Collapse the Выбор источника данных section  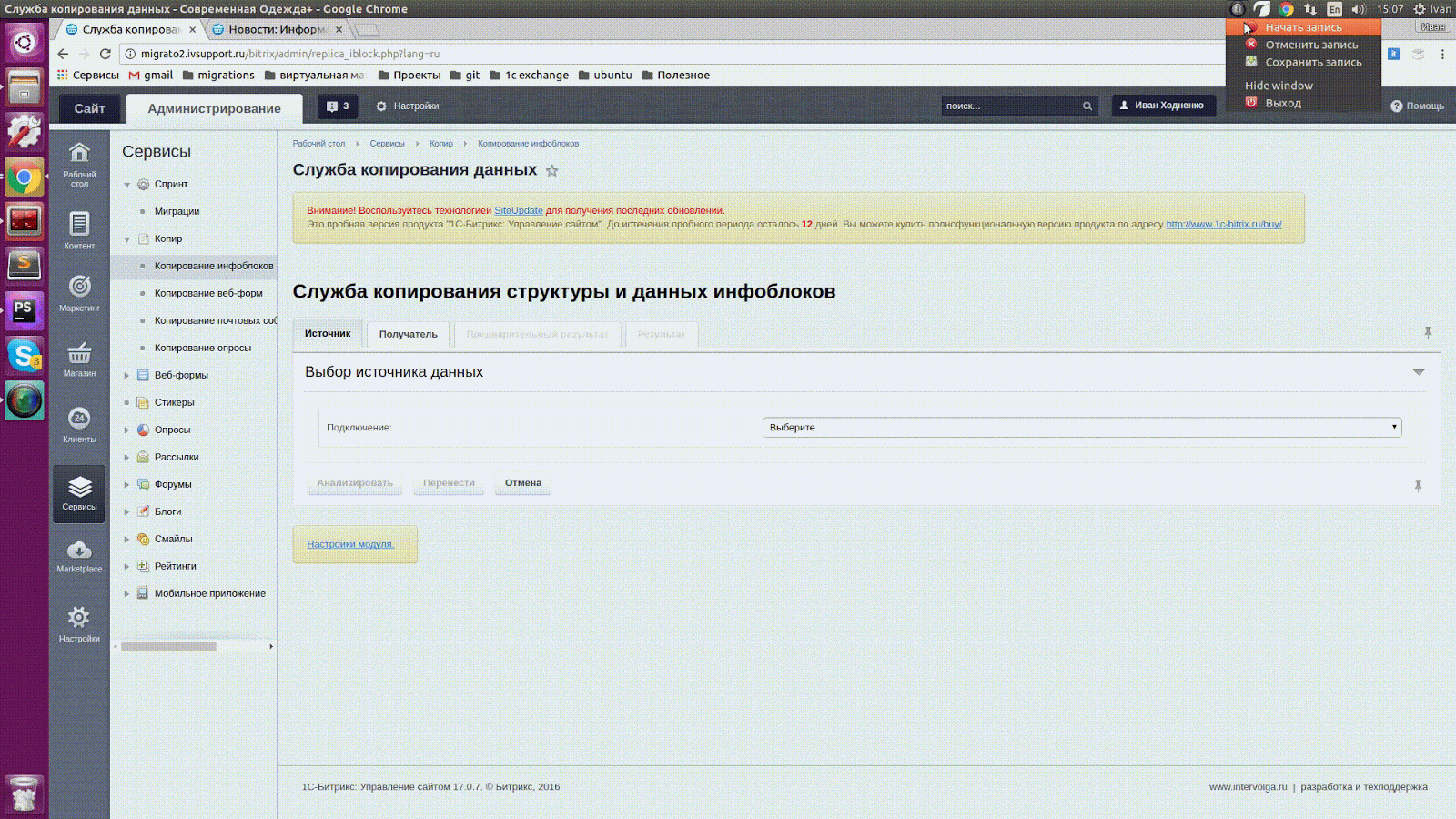pos(1418,372)
